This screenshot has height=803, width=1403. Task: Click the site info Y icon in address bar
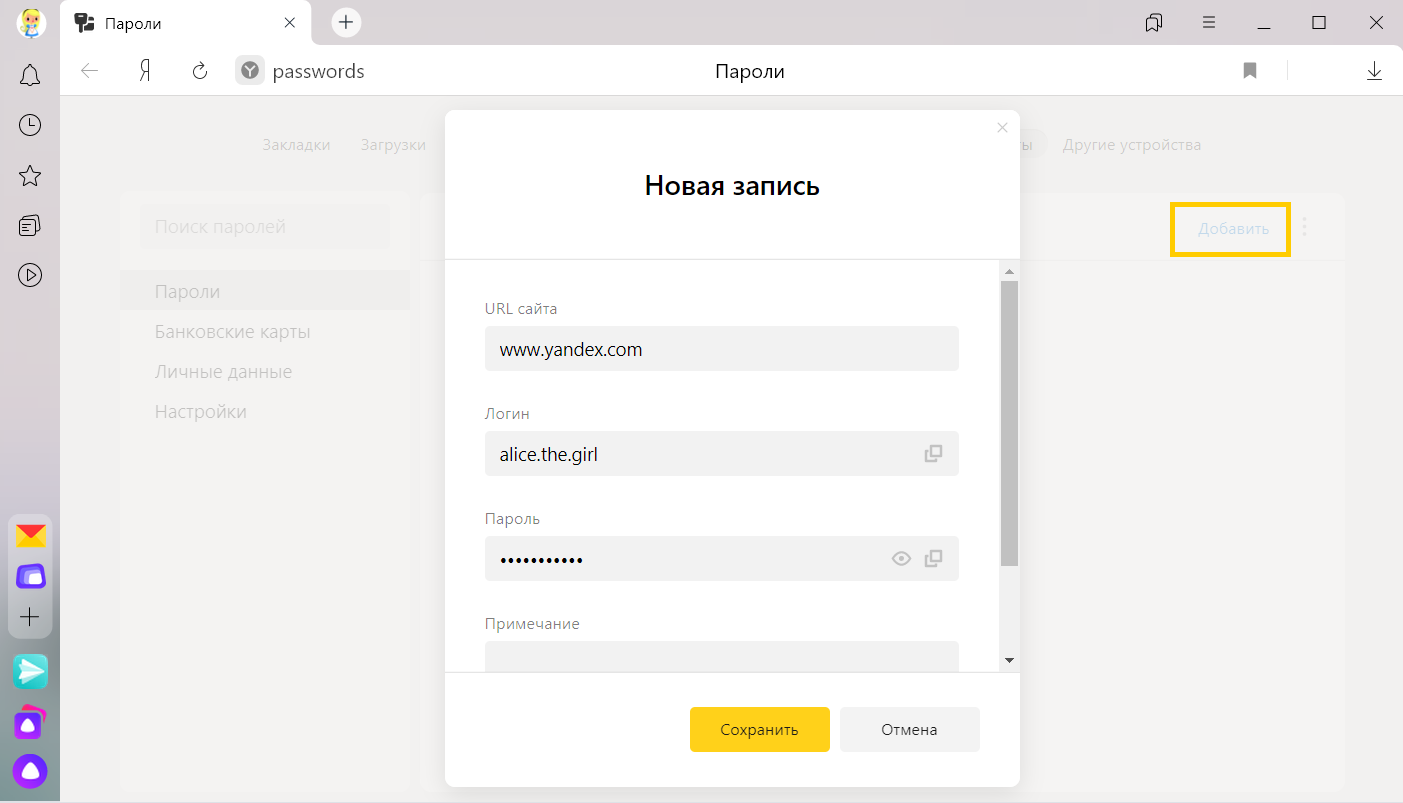pyautogui.click(x=250, y=71)
